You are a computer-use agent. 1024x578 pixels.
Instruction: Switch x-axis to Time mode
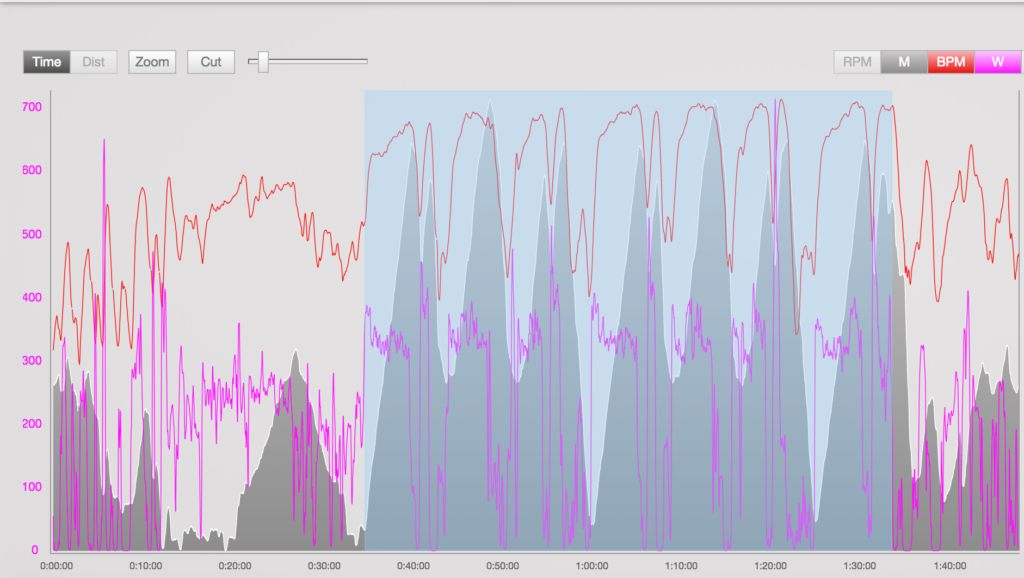[x=46, y=62]
